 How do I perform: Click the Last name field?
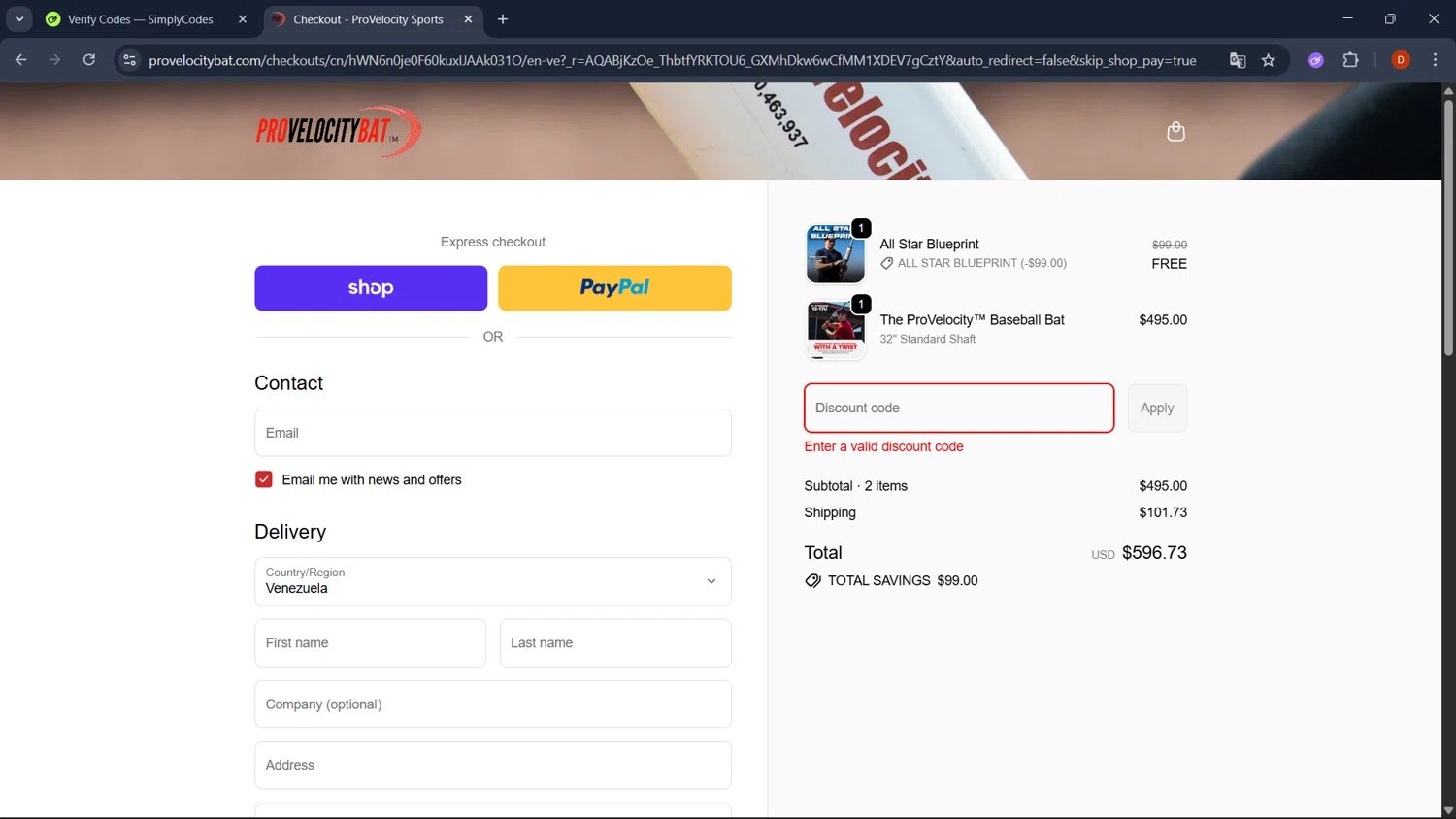tap(615, 643)
